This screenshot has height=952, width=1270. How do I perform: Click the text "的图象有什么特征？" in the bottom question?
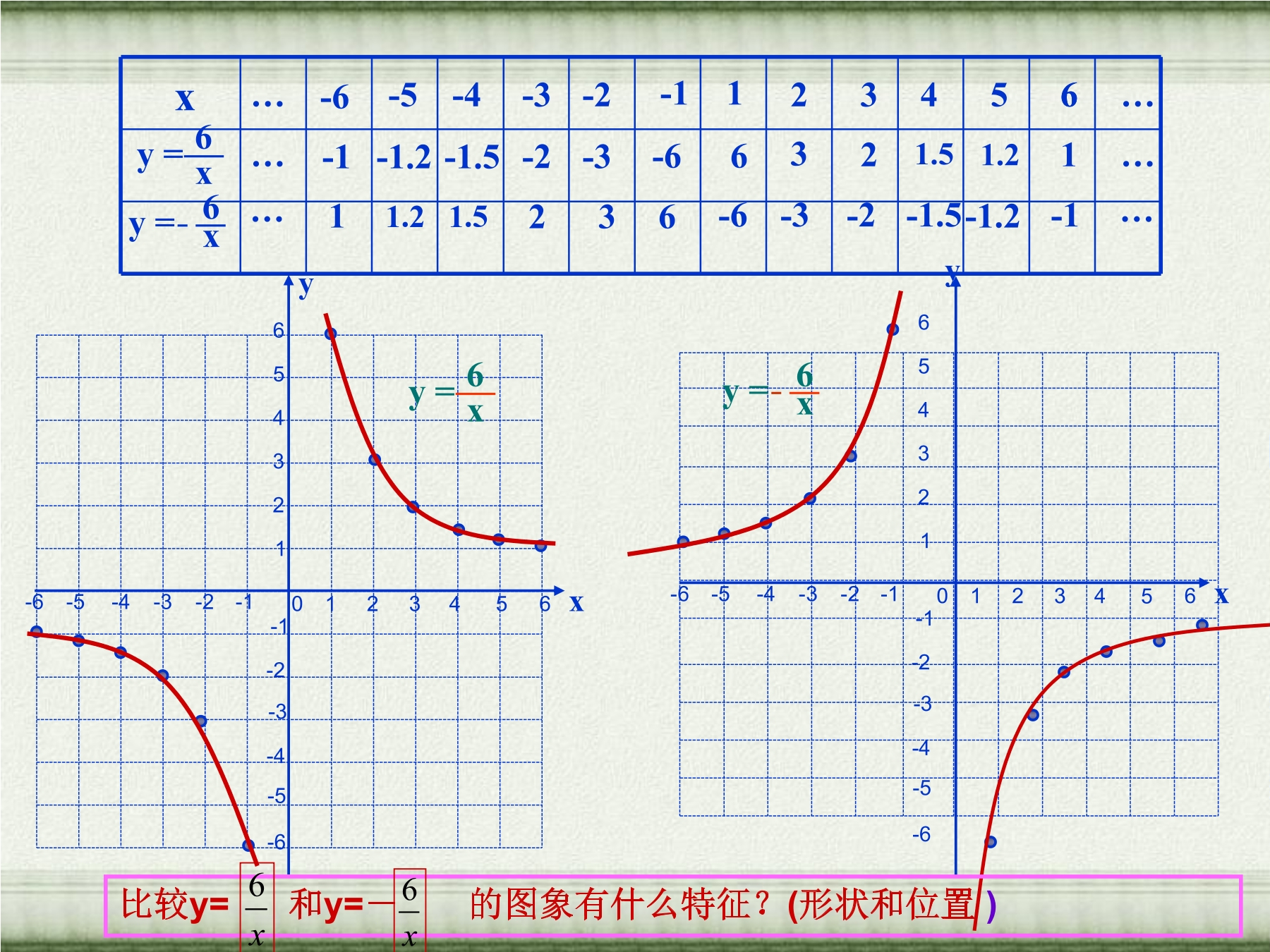click(621, 904)
